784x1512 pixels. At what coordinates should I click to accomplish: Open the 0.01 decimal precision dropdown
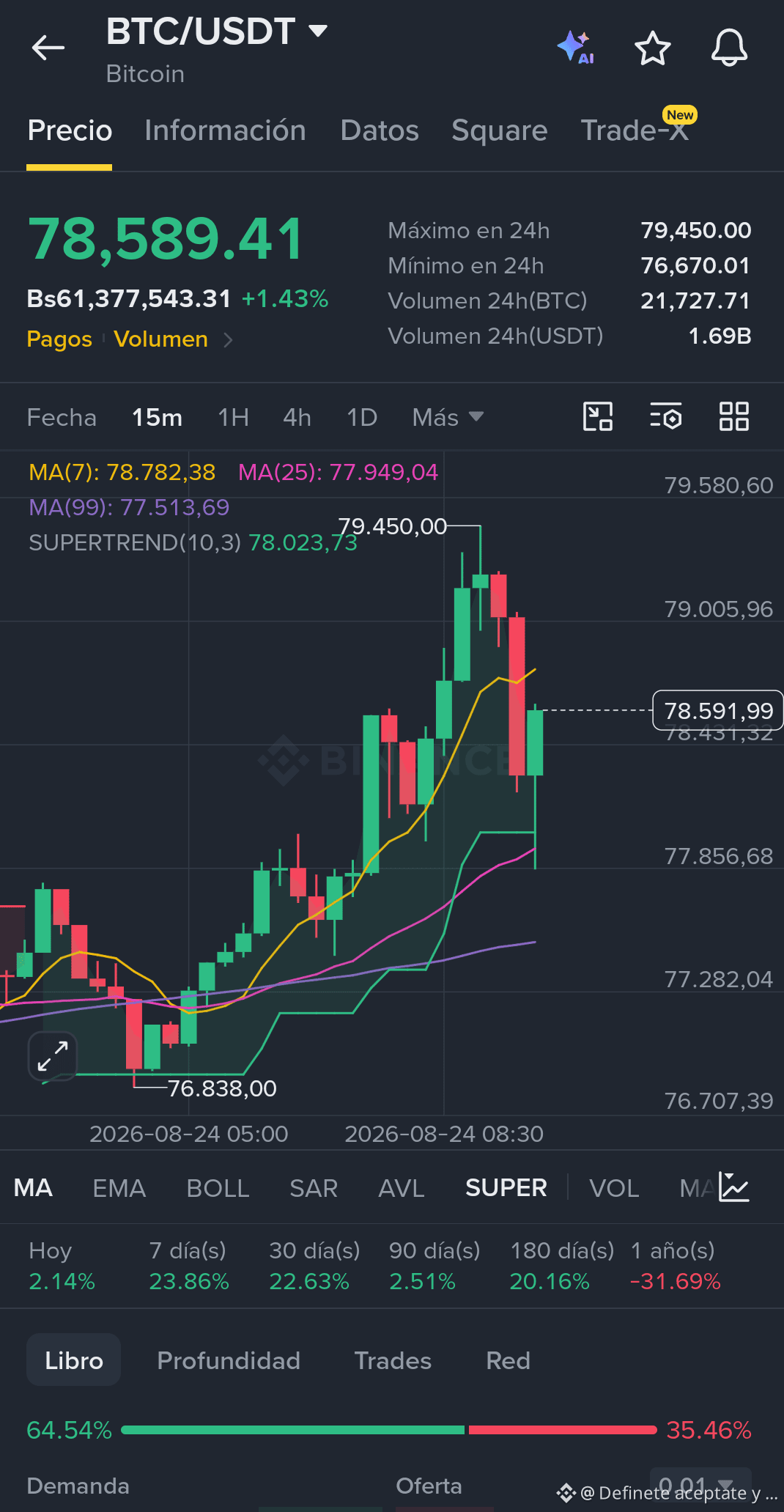click(700, 1484)
